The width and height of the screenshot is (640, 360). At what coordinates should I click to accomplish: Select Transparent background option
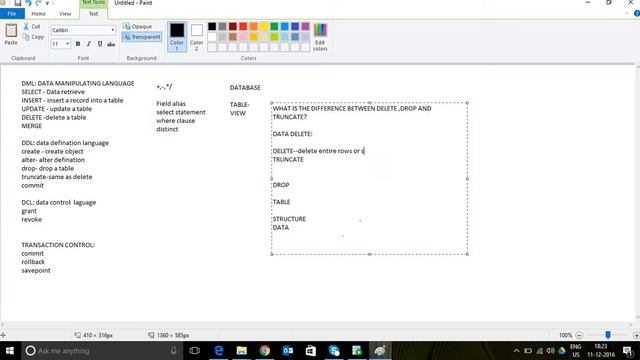point(142,37)
